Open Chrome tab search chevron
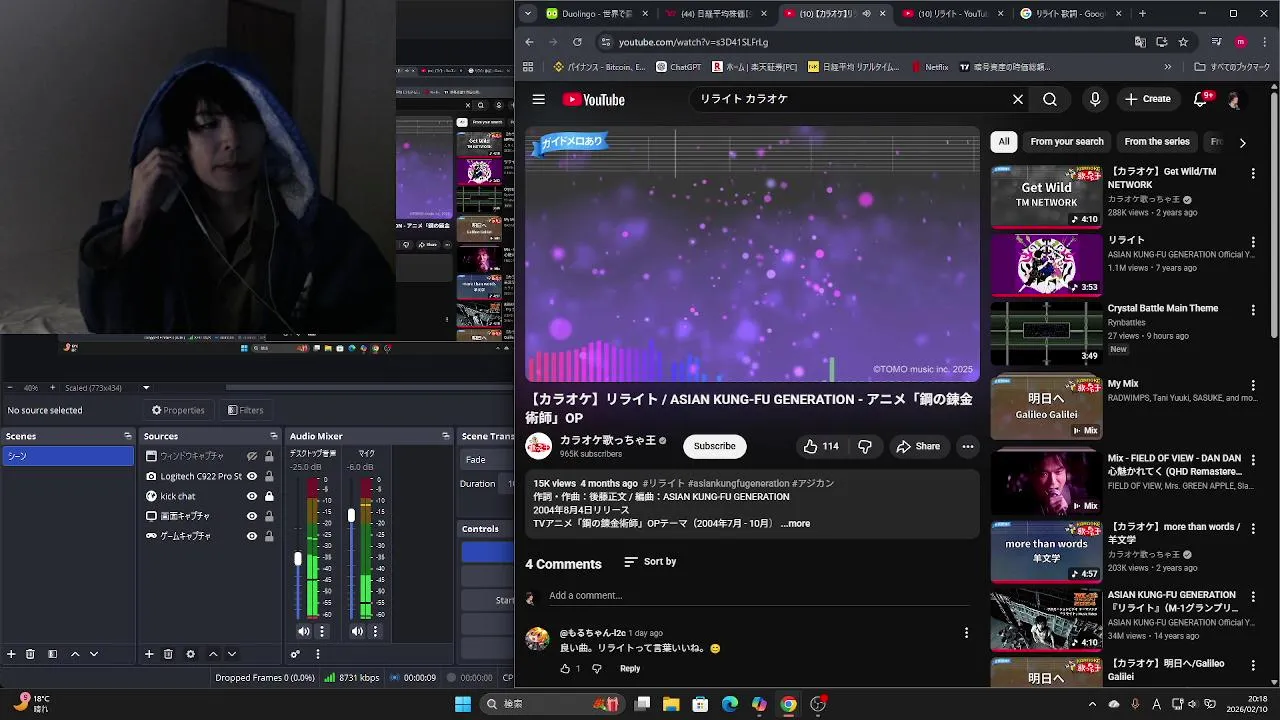This screenshot has width=1280, height=720. coord(528,14)
